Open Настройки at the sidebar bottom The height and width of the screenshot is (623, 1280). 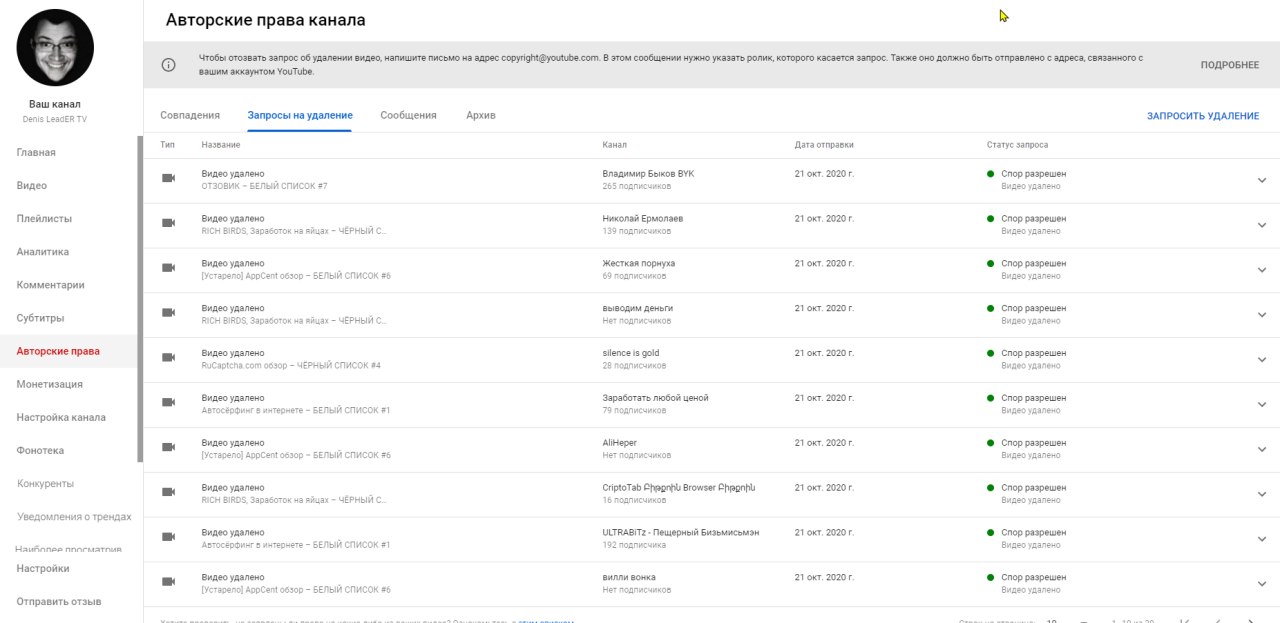(x=43, y=568)
